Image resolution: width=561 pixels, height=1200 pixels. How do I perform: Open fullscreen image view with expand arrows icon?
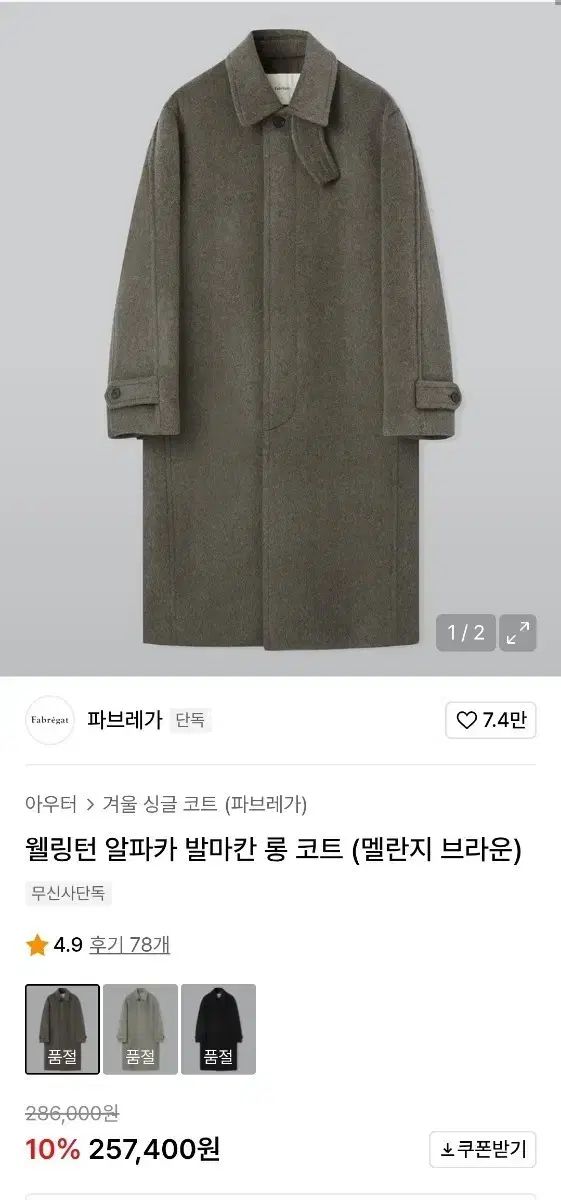[518, 632]
